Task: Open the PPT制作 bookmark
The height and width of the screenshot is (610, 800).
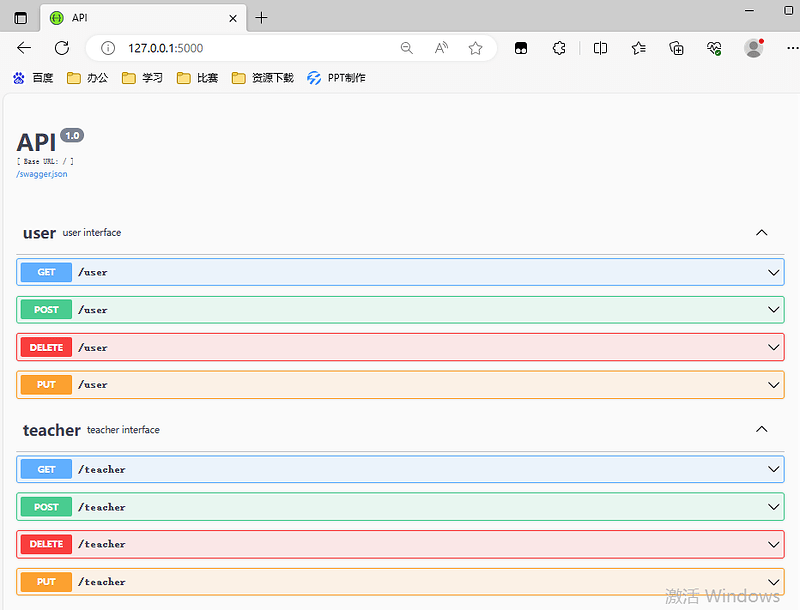Action: click(x=336, y=78)
